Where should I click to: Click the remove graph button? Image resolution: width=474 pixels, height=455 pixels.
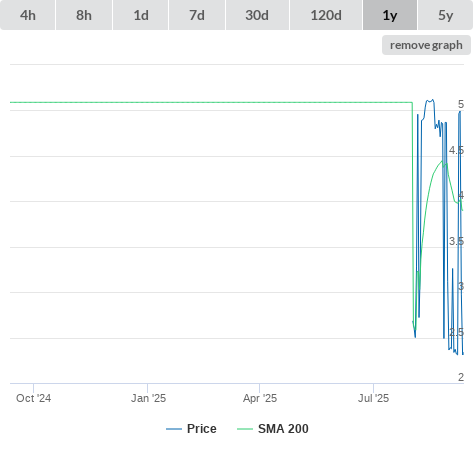click(426, 45)
